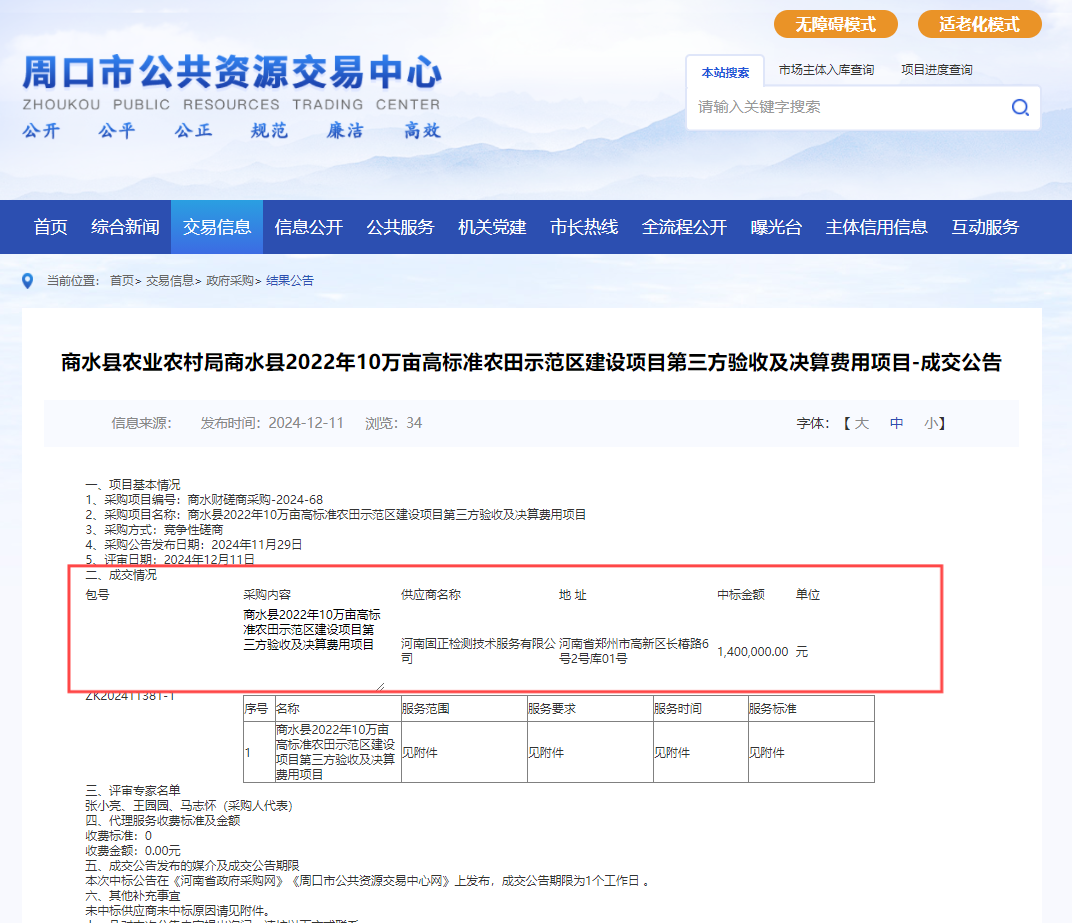Screen dimensions: 1072x923
Task: Click column header 中标金额
Action: click(x=740, y=595)
